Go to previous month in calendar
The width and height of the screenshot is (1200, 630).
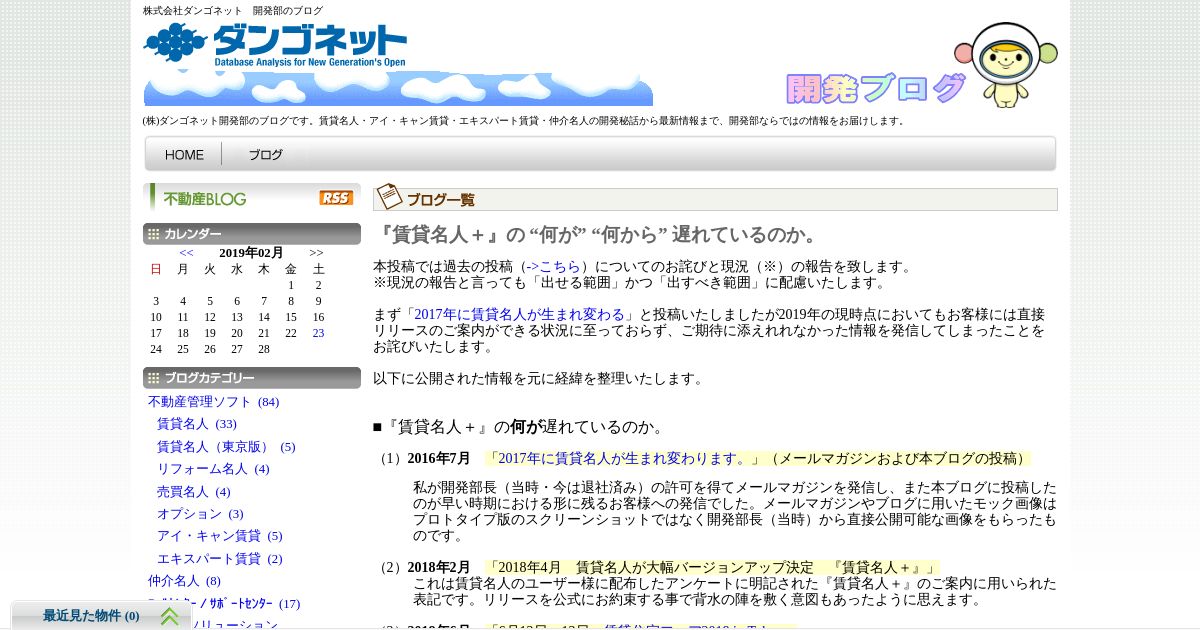pos(186,253)
